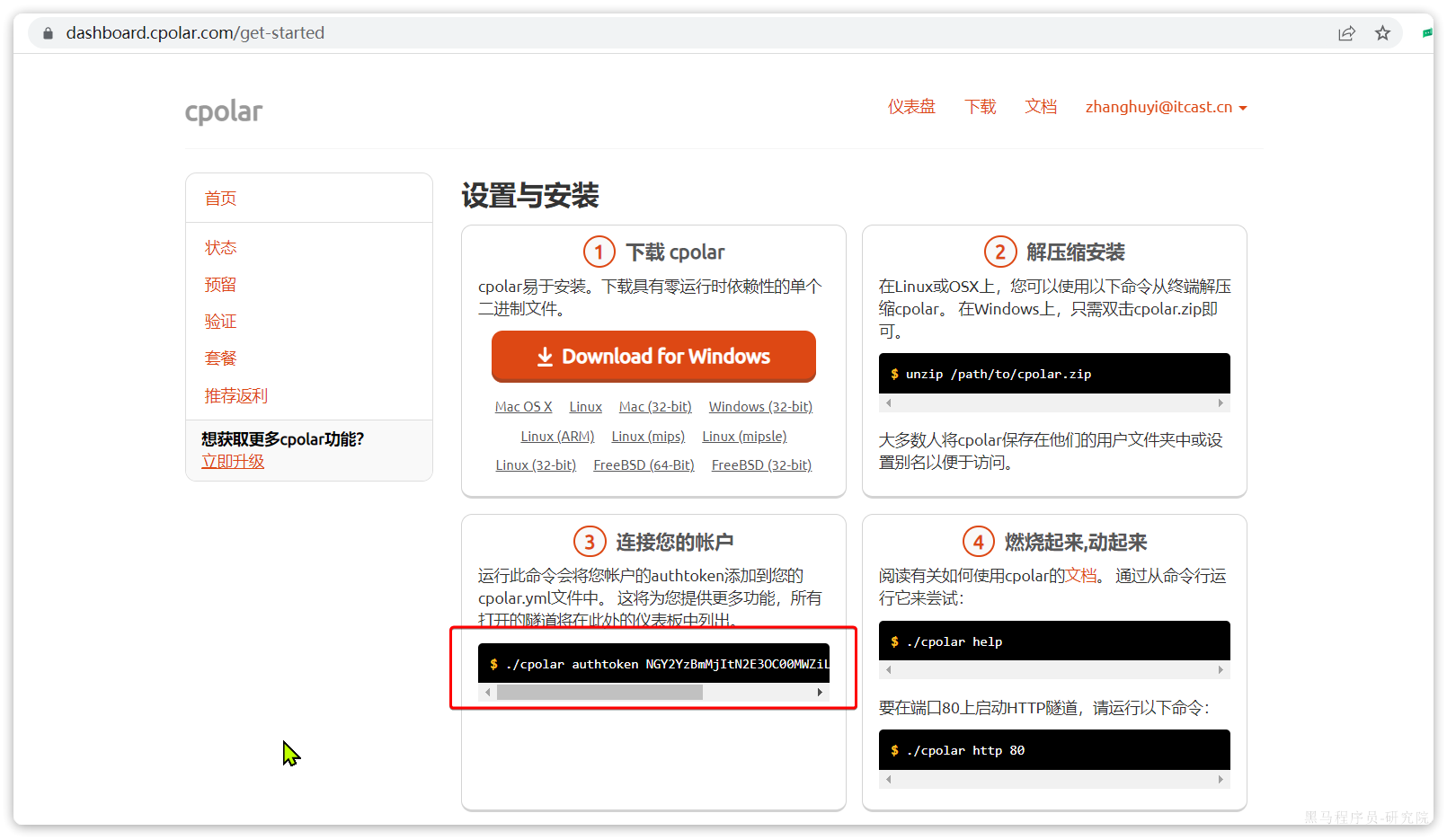Click left arrow of http 80 scrollbar
1447x840 pixels.
(889, 780)
